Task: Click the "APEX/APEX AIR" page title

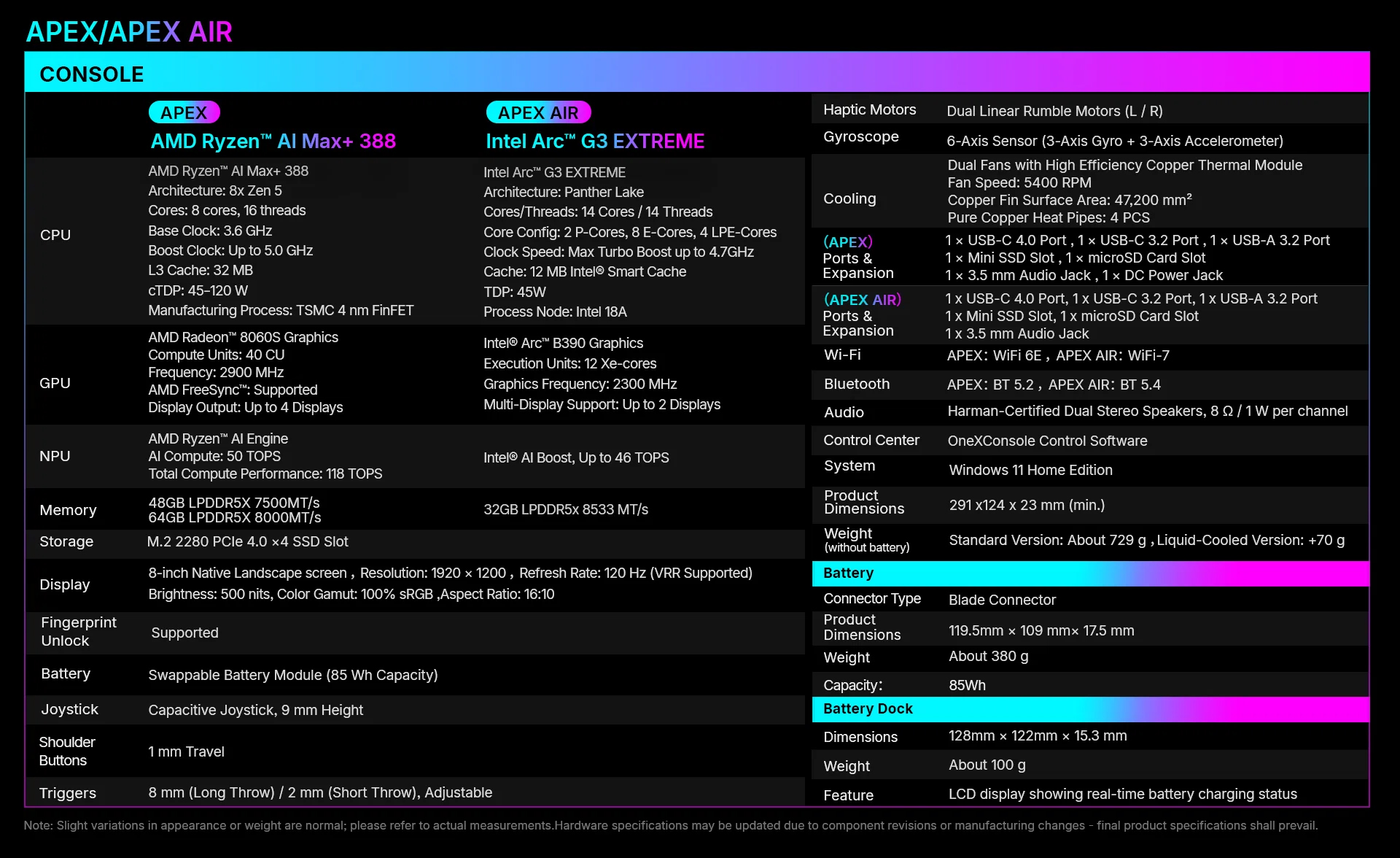Action: point(129,32)
